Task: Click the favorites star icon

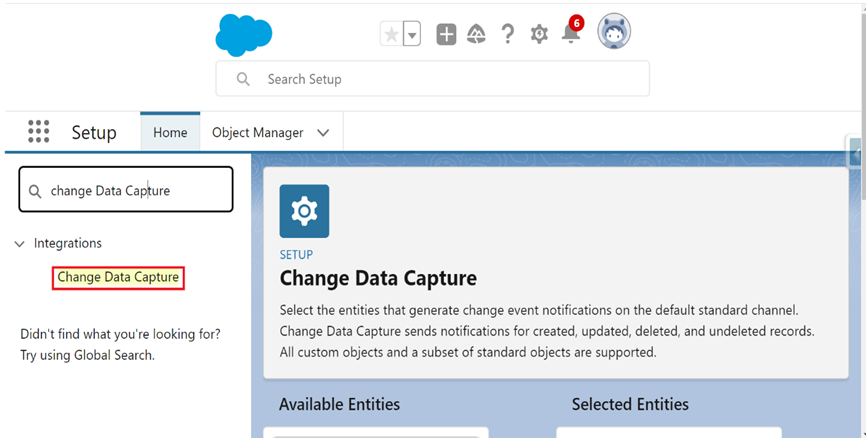Action: (392, 35)
